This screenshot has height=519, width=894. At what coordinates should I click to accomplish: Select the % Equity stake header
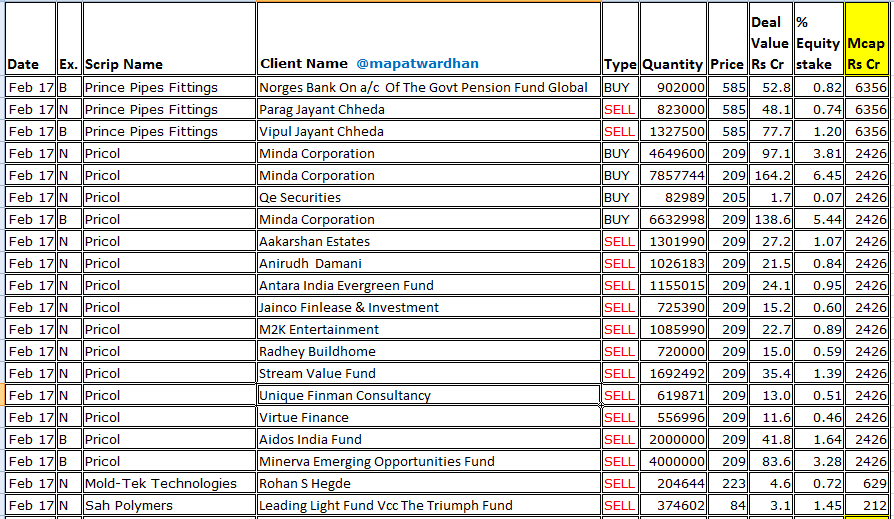(x=818, y=38)
